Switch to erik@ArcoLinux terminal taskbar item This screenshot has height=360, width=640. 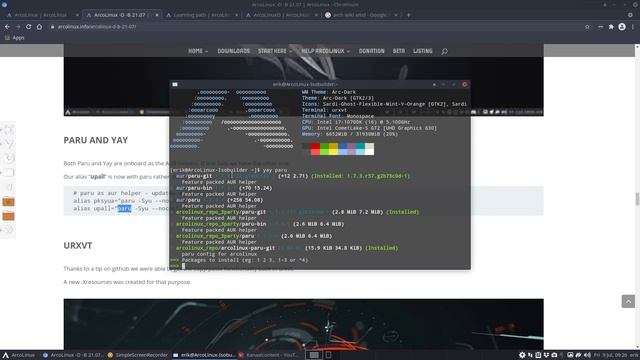click(x=204, y=355)
